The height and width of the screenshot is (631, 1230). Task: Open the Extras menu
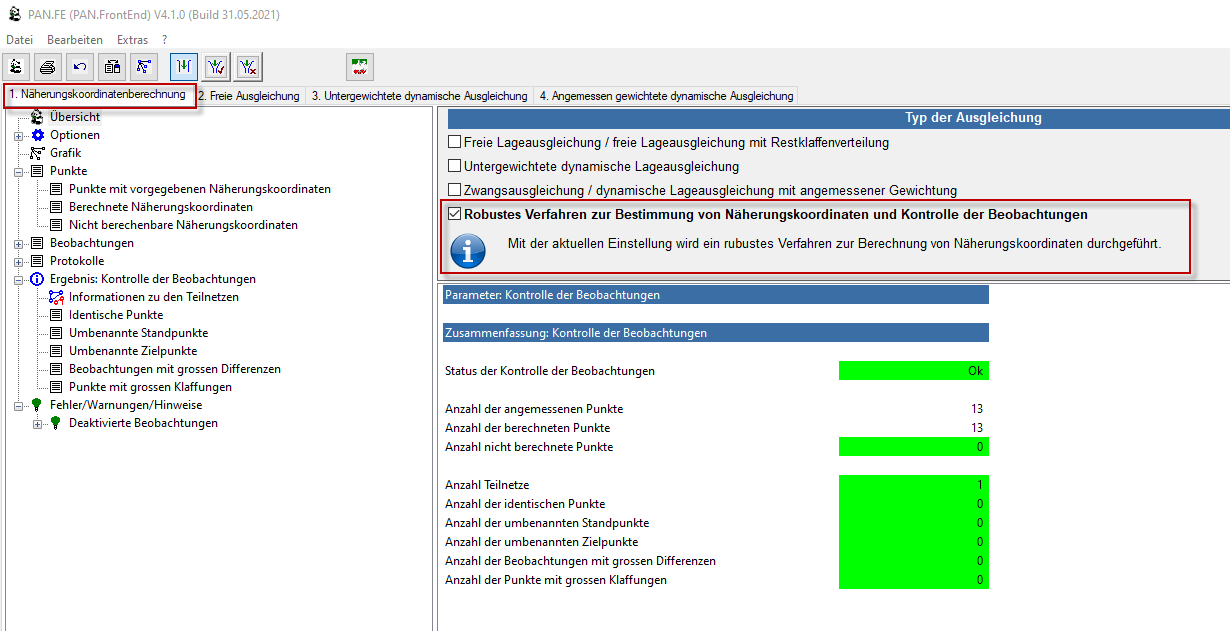click(132, 40)
